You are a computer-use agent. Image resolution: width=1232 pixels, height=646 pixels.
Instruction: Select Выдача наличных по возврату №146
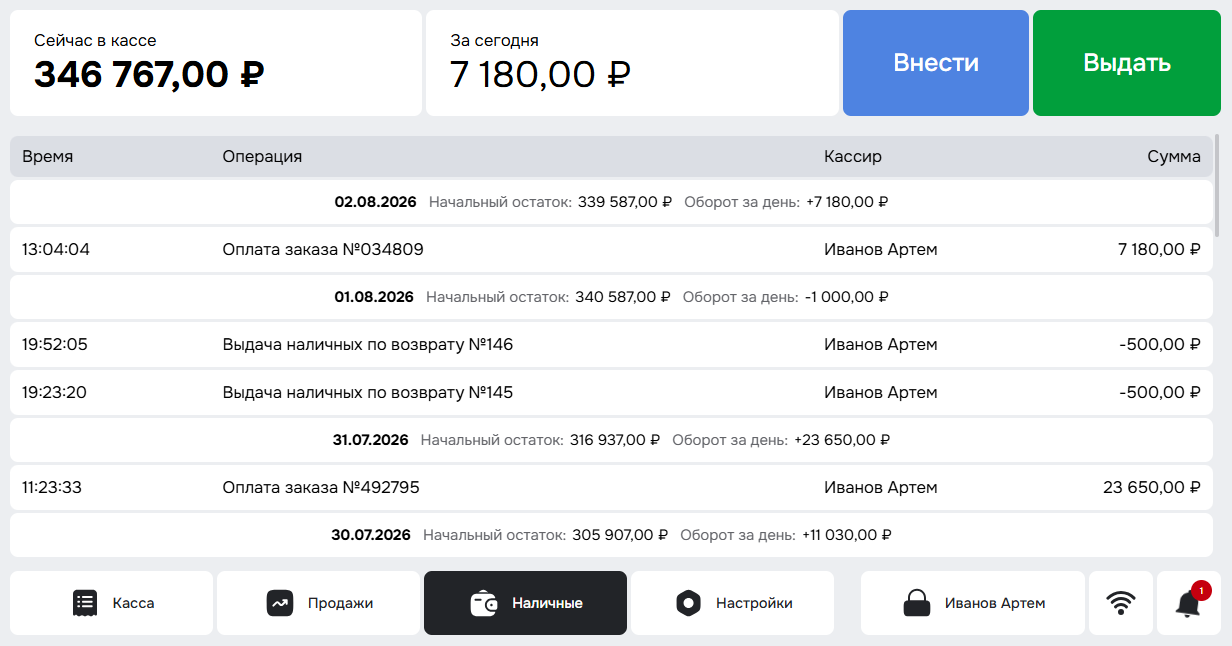(611, 344)
